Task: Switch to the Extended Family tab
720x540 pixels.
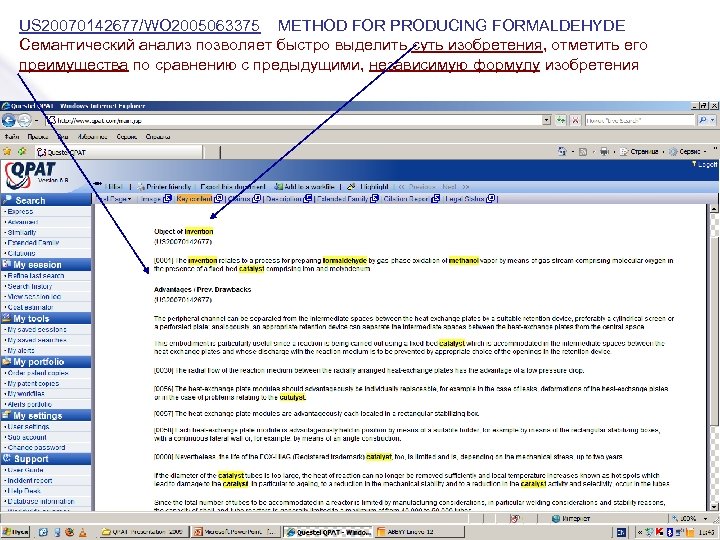Action: tap(343, 199)
